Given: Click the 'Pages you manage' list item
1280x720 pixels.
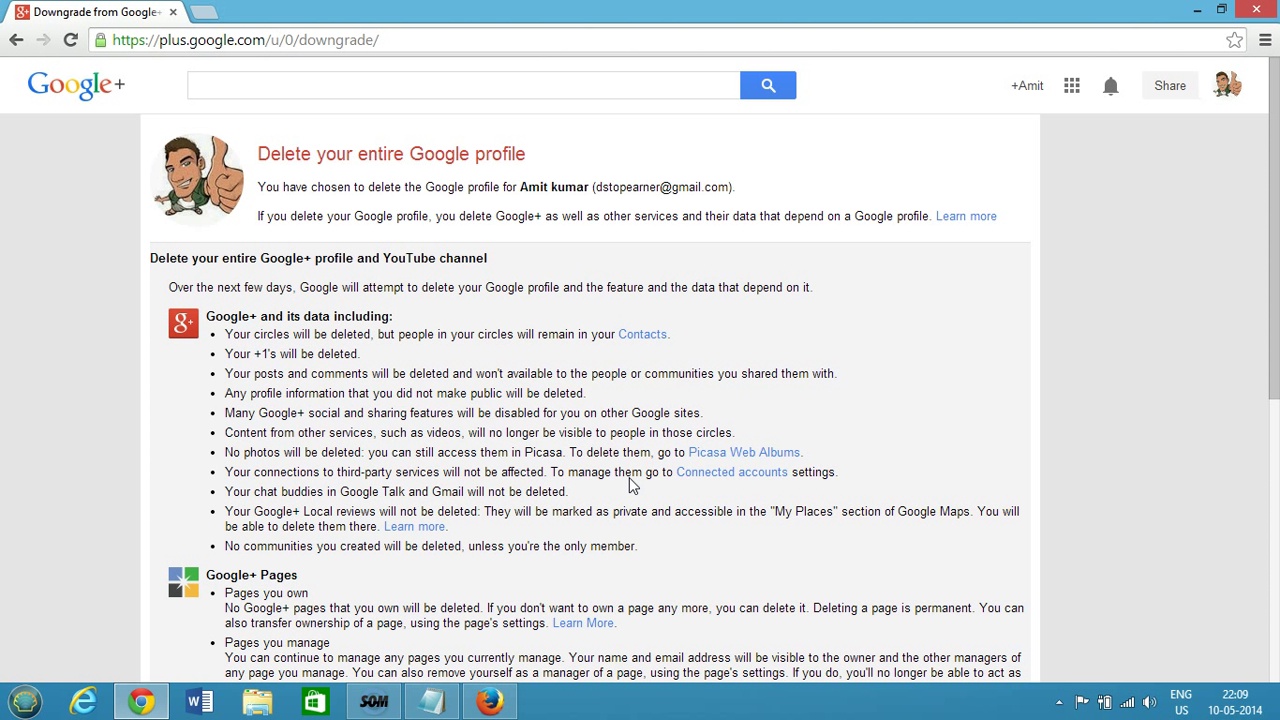Looking at the screenshot, I should 277,643.
